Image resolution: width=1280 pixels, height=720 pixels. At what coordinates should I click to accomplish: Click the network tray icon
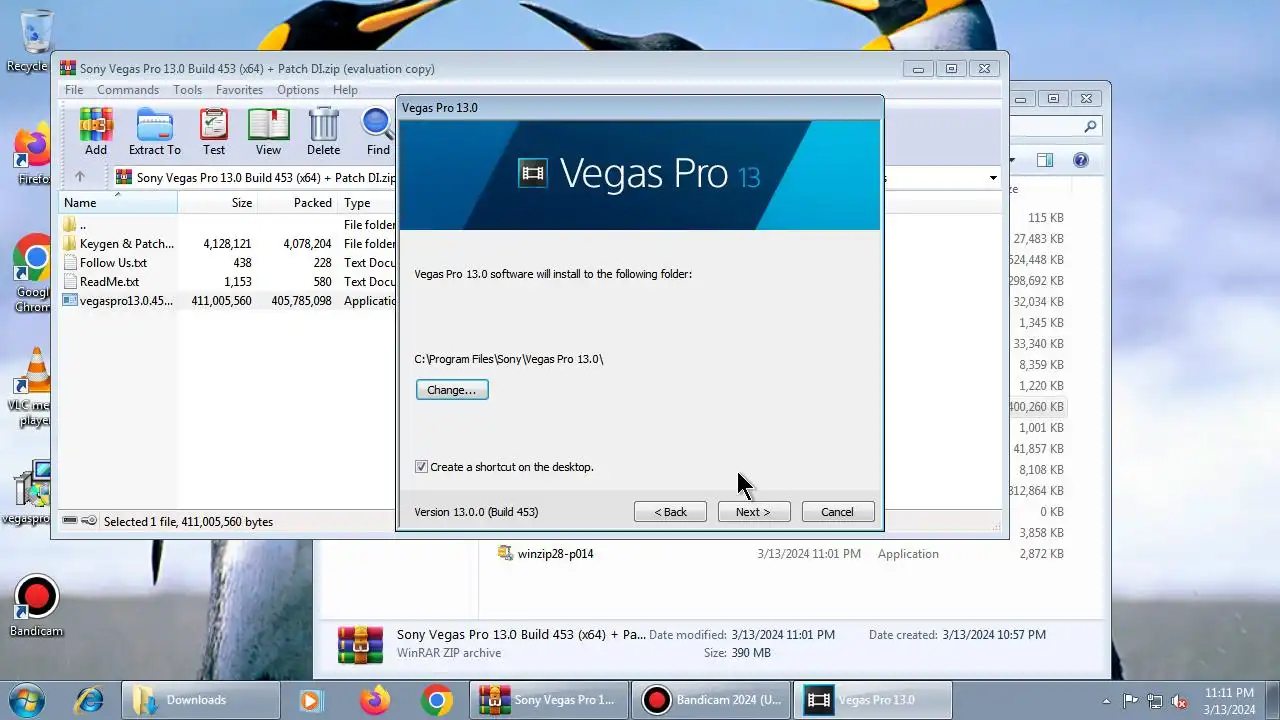(x=1155, y=701)
